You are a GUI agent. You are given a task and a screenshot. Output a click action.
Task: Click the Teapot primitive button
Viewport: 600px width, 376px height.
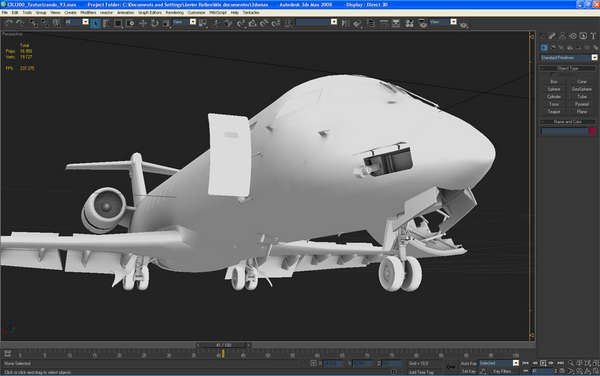[x=554, y=112]
